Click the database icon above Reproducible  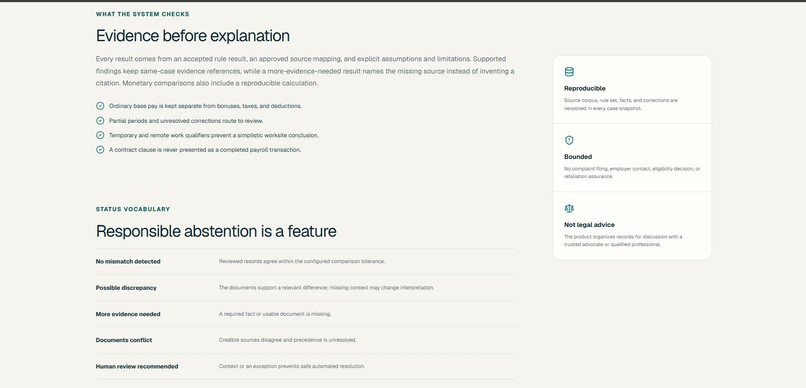click(569, 72)
